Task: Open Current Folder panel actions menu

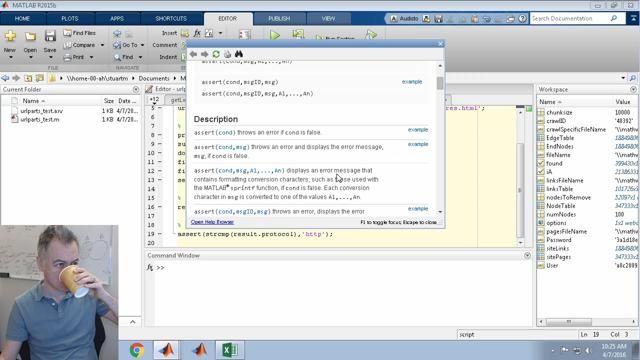Action: [136, 89]
